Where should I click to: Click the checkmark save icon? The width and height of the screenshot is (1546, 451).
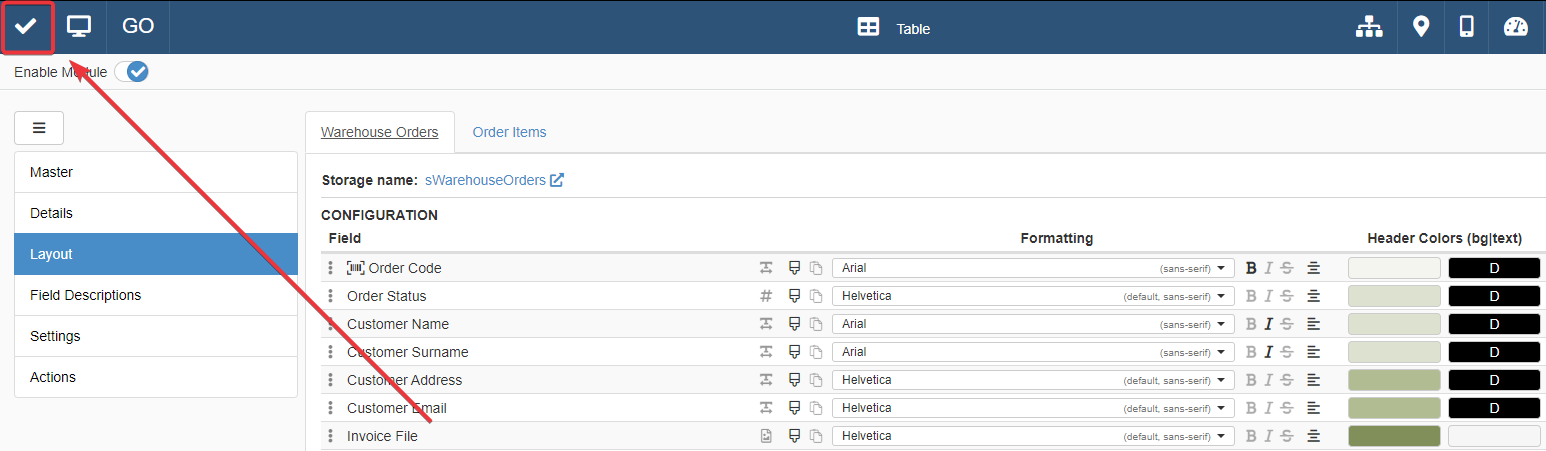coord(26,27)
